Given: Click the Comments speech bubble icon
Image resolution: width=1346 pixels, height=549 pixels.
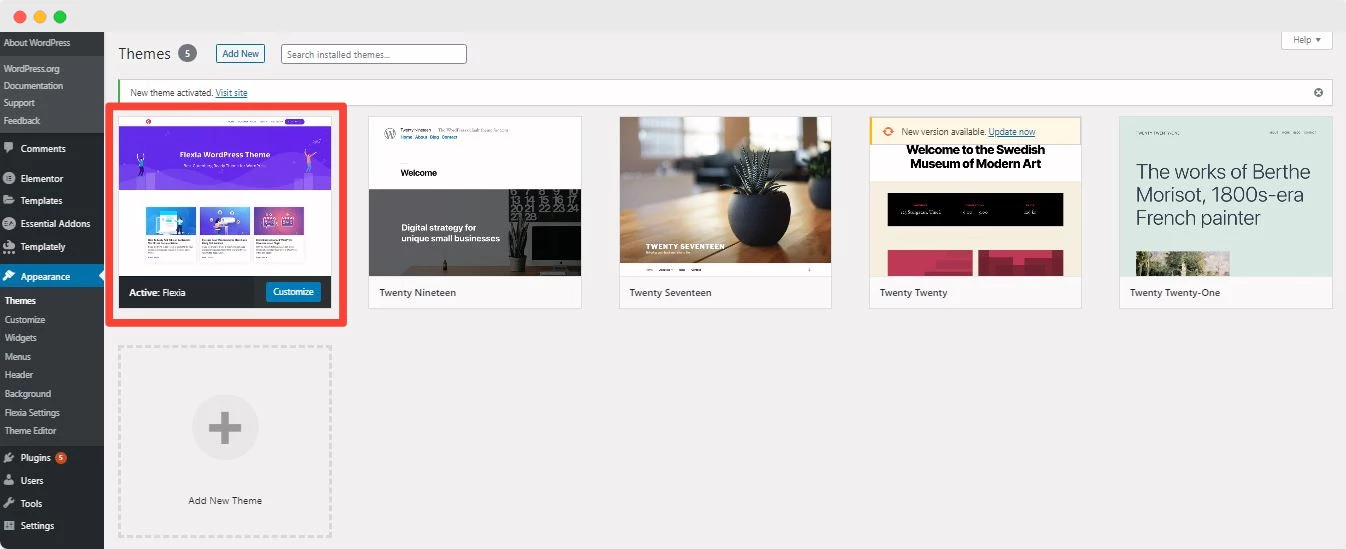Looking at the screenshot, I should tap(9, 148).
